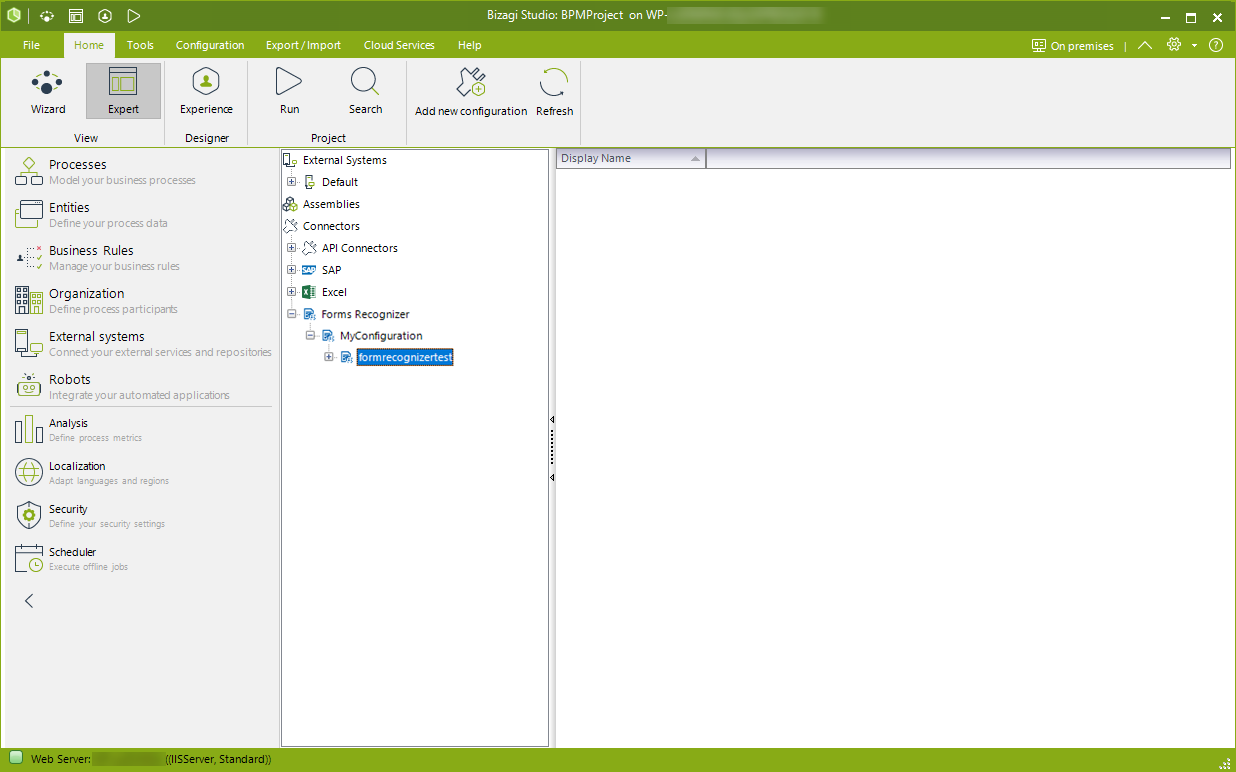
Task: Open the settings gear menu
Action: (1174, 45)
